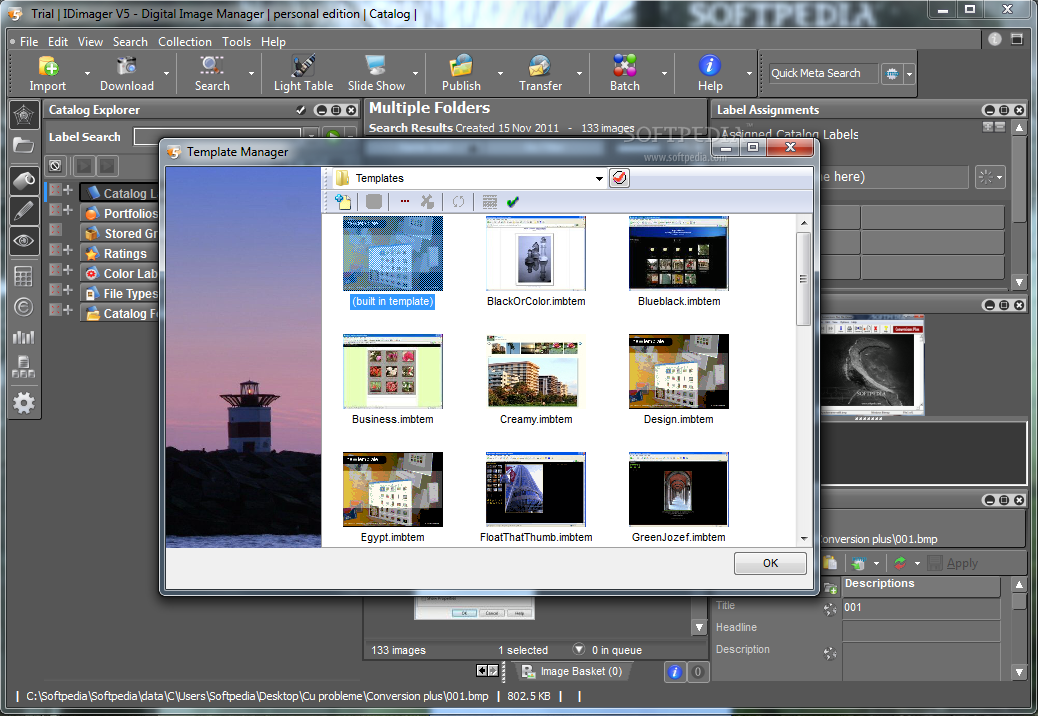
Task: Click the Publish toolbar icon
Action: 461,66
